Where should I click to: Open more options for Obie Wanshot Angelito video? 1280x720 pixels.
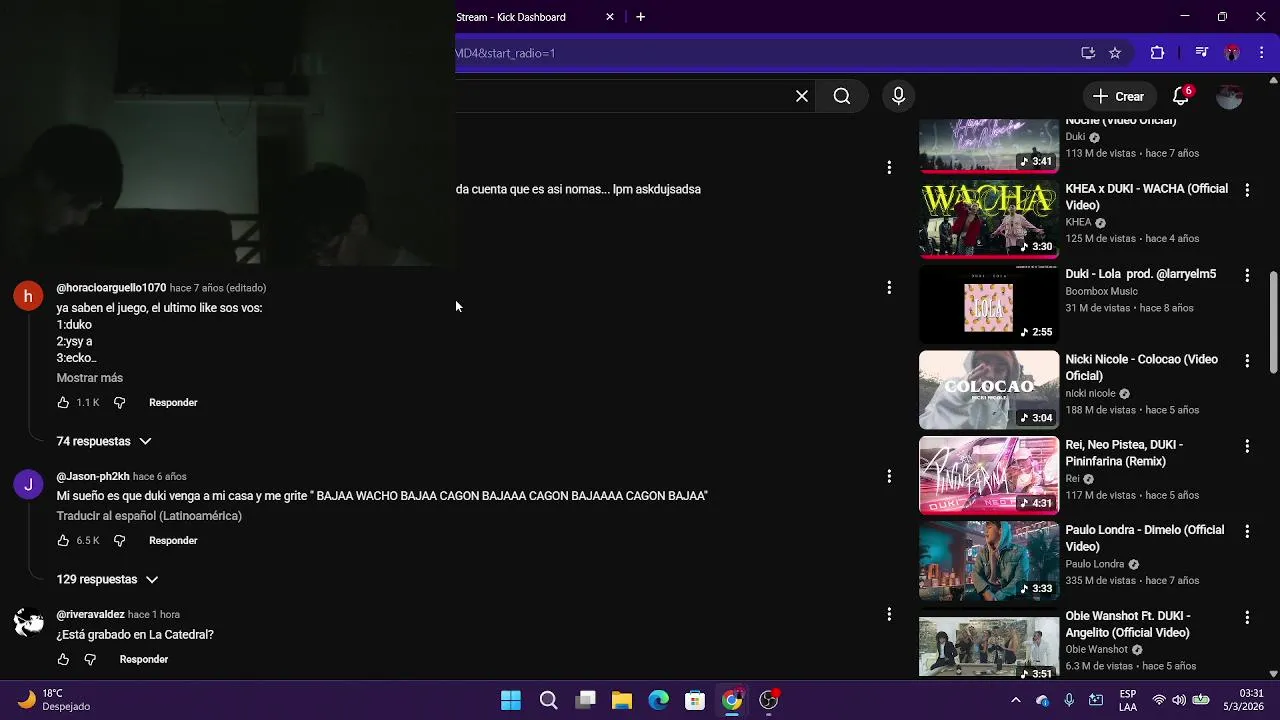point(1247,617)
